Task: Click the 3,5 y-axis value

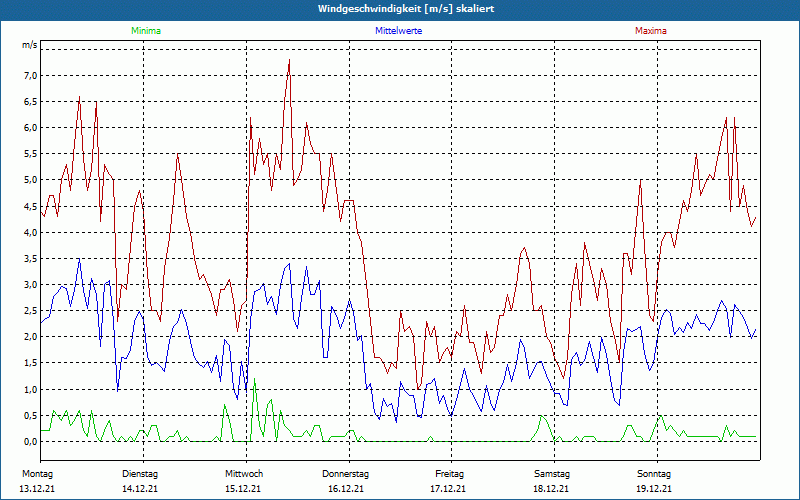Action: (31, 258)
